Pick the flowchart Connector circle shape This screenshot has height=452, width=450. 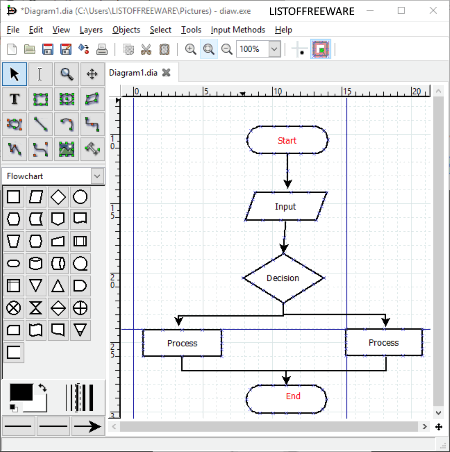coord(80,197)
